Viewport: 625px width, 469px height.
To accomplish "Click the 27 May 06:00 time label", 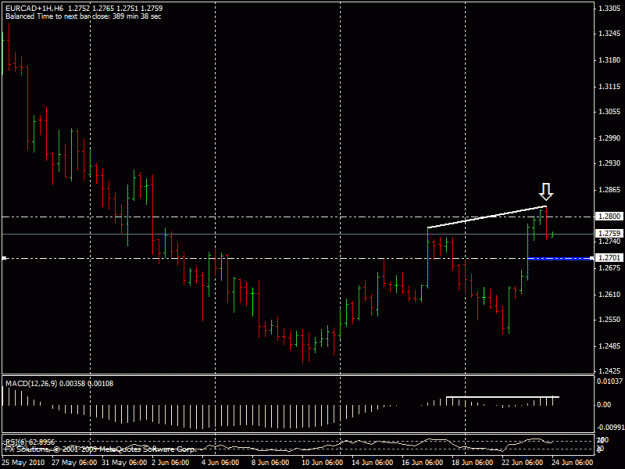I will click(74, 462).
